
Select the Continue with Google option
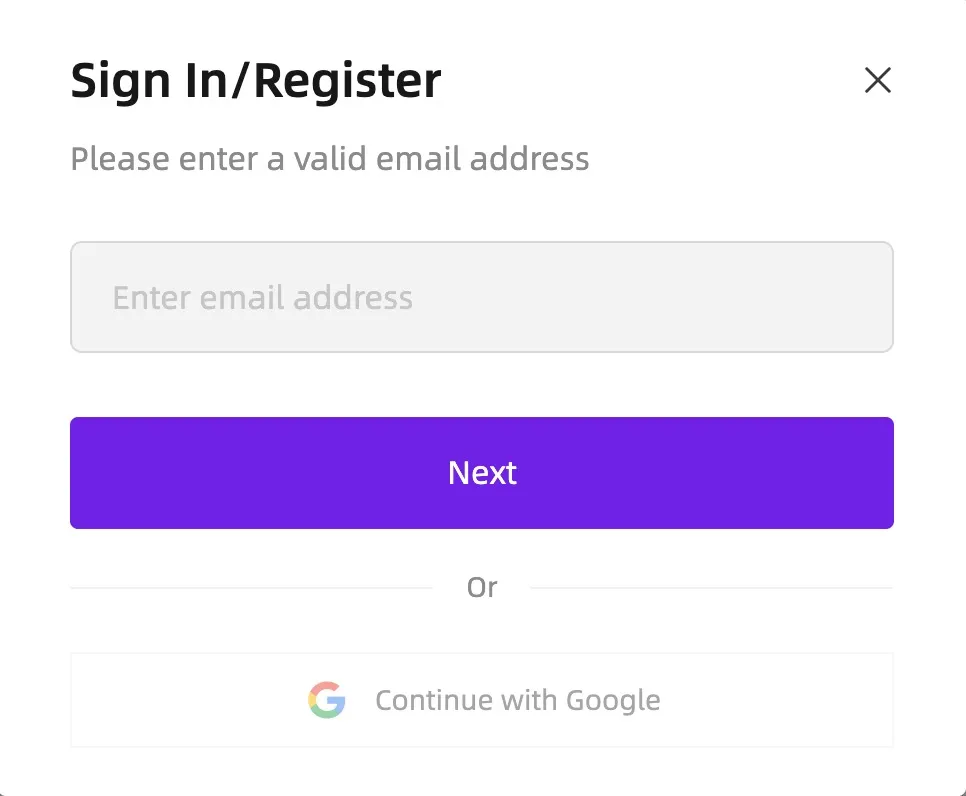(x=482, y=700)
